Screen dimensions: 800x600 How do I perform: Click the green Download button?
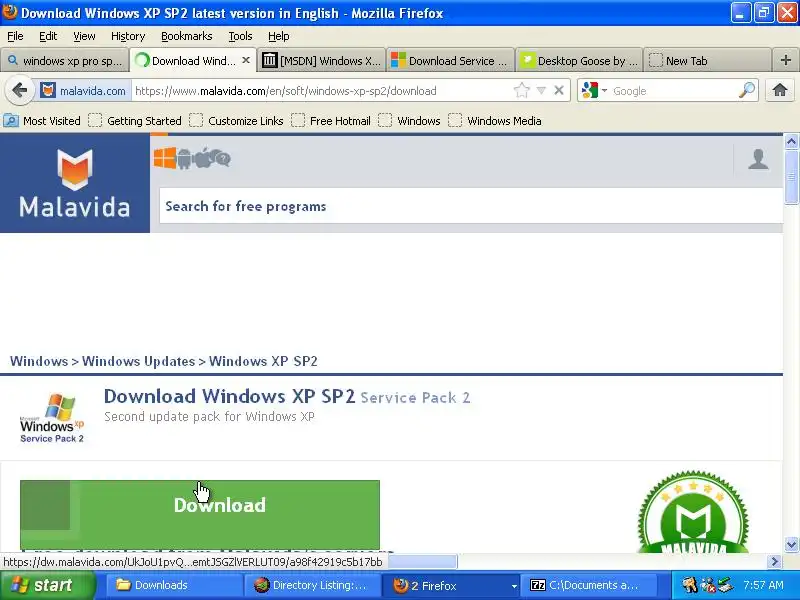[200, 514]
